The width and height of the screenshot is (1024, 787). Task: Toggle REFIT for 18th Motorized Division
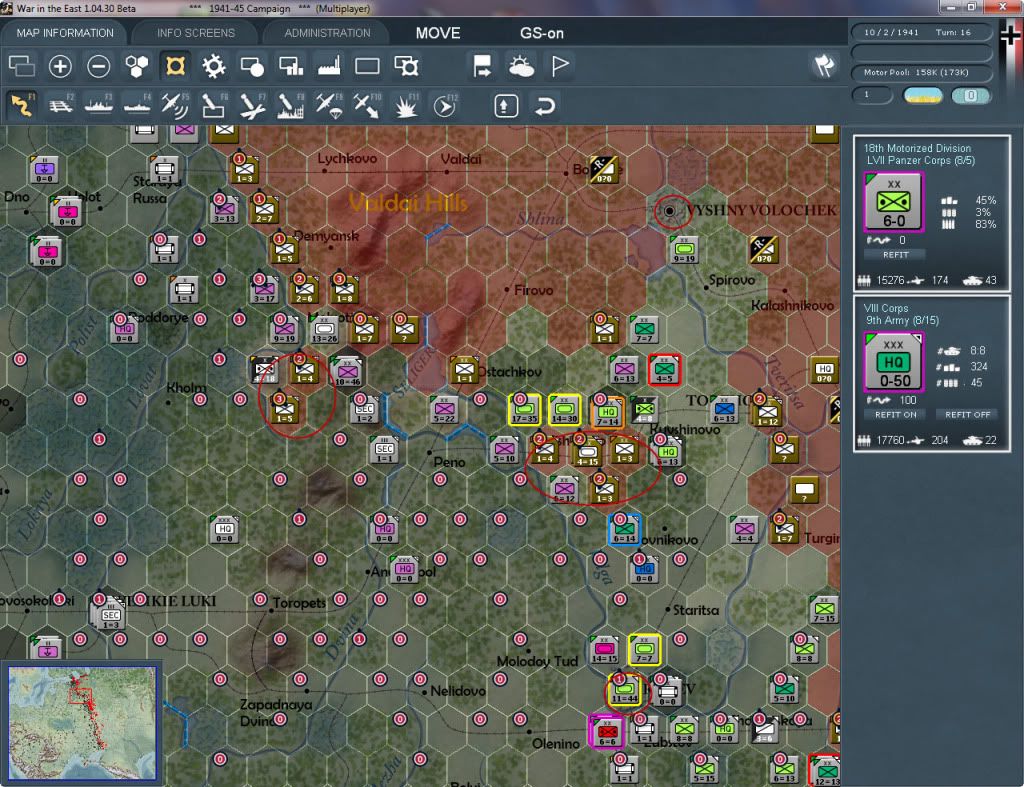click(895, 255)
